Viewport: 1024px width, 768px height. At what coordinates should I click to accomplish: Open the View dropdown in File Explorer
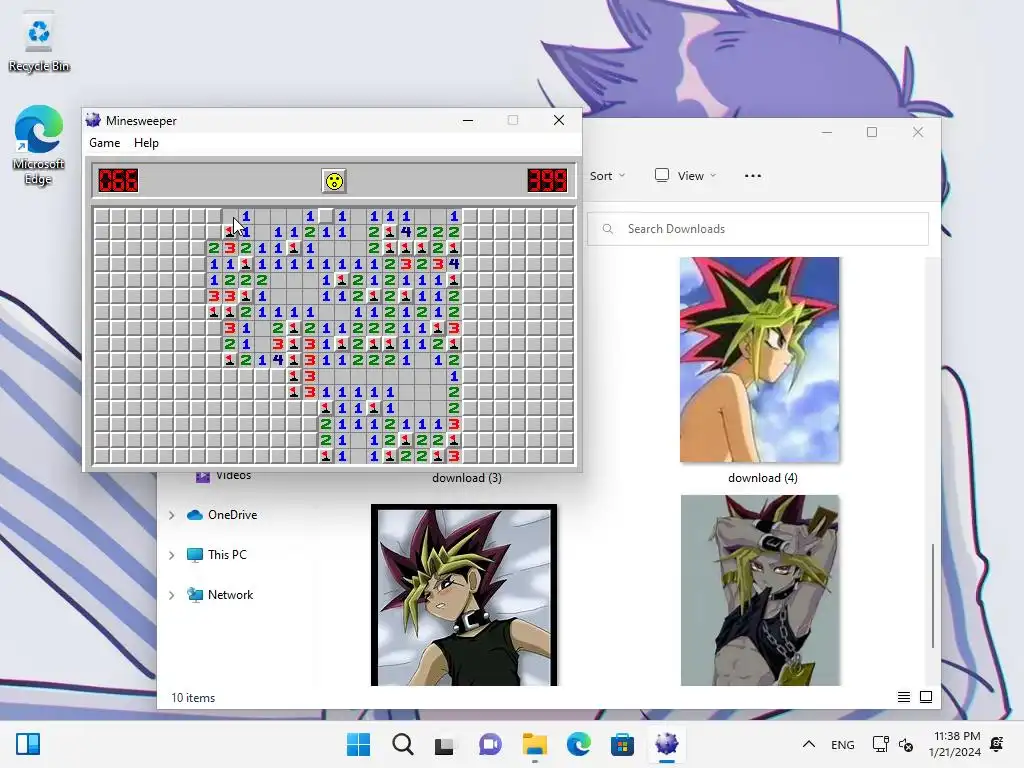[x=685, y=176]
